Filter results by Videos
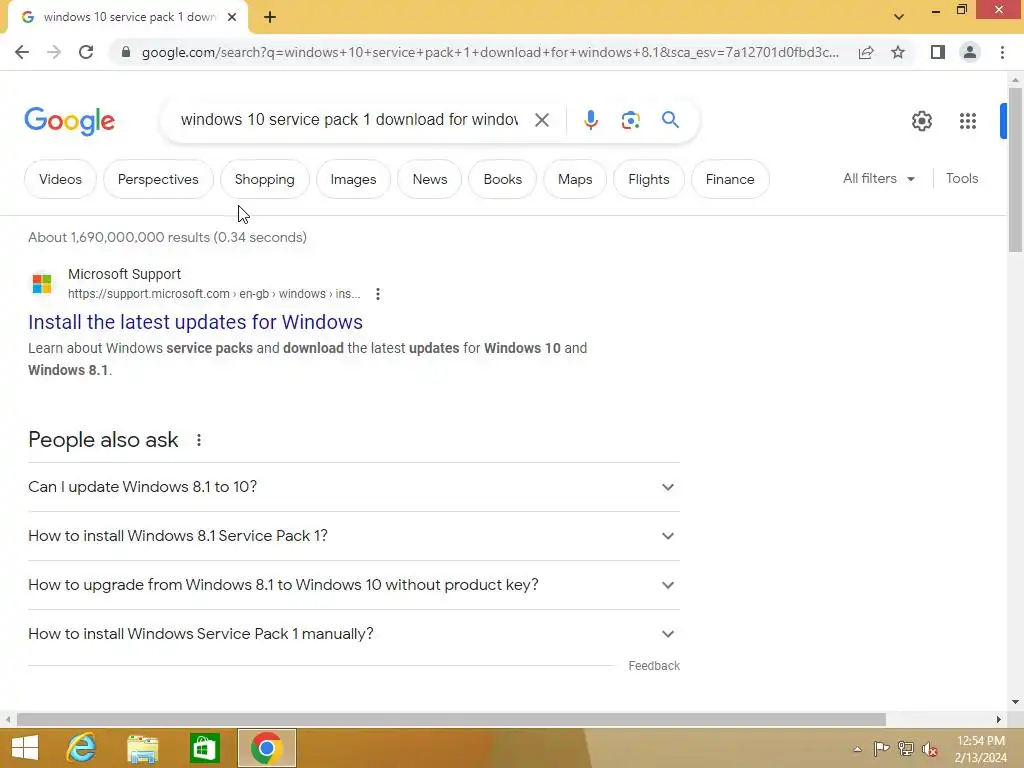The height and width of the screenshot is (768, 1024). (x=60, y=179)
